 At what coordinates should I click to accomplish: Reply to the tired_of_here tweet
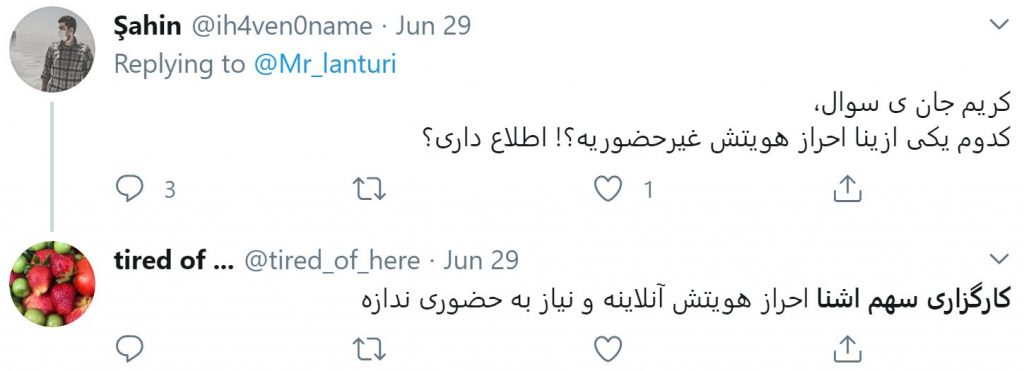129,349
